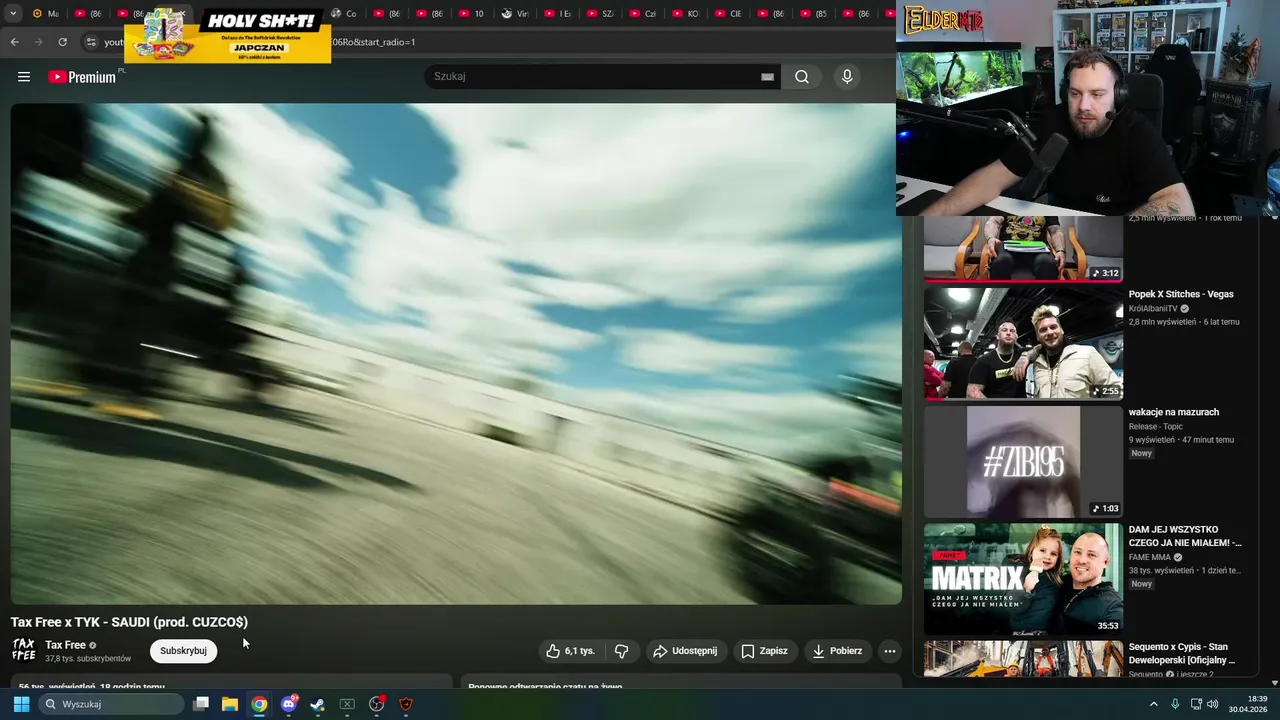Share the video via Udostępnij
Viewport: 1280px width, 720px height.
click(x=685, y=651)
